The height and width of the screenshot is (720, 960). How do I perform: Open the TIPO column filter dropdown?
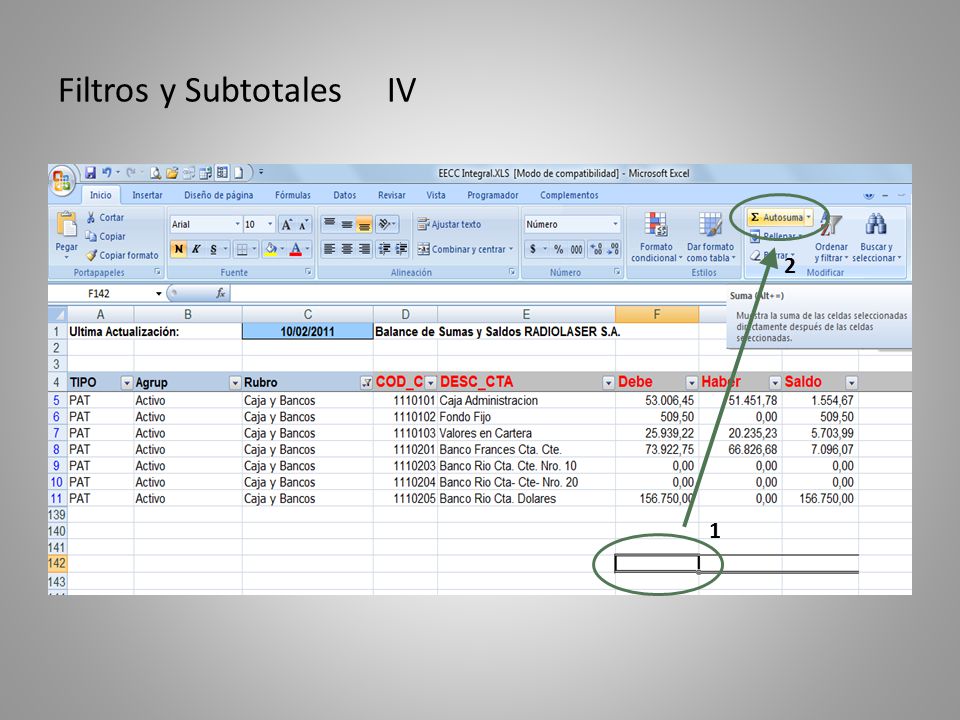pos(127,383)
